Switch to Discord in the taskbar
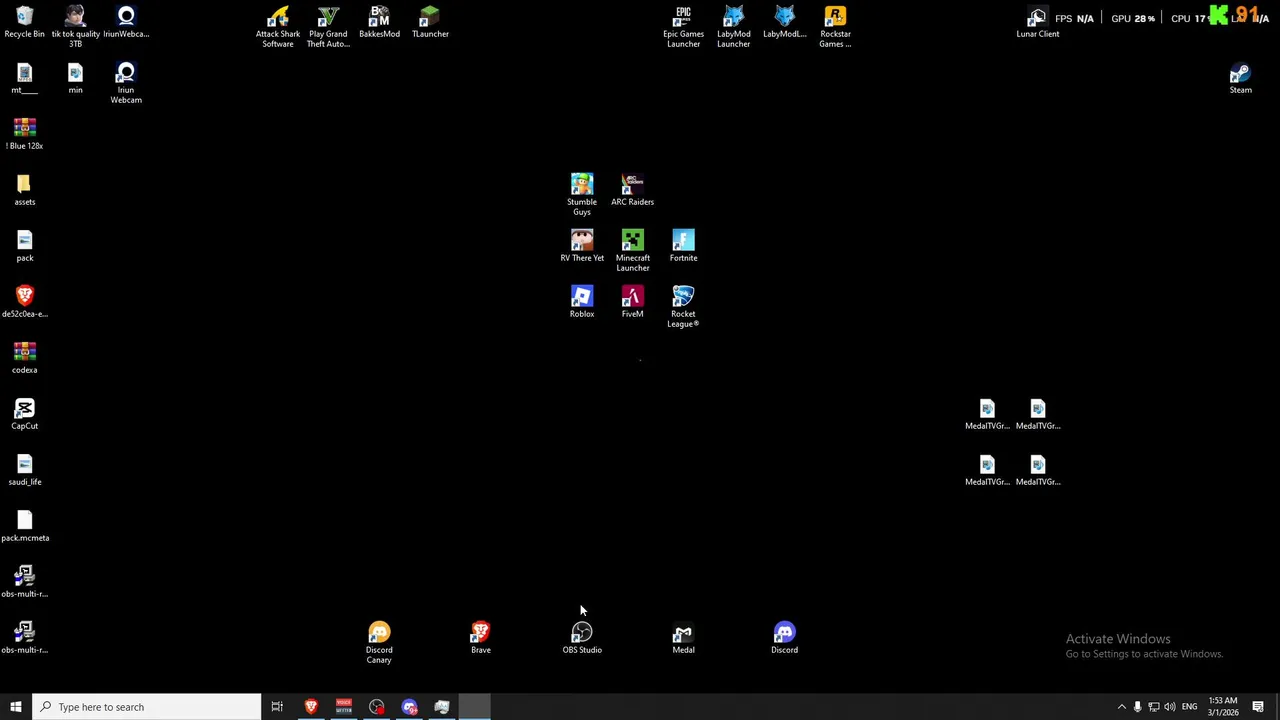Image resolution: width=1280 pixels, height=720 pixels. [x=409, y=707]
